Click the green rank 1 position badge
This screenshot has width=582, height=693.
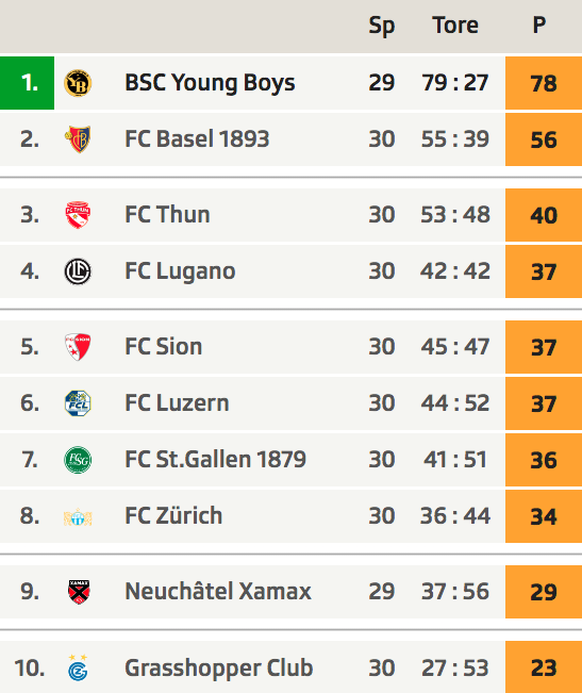27,83
